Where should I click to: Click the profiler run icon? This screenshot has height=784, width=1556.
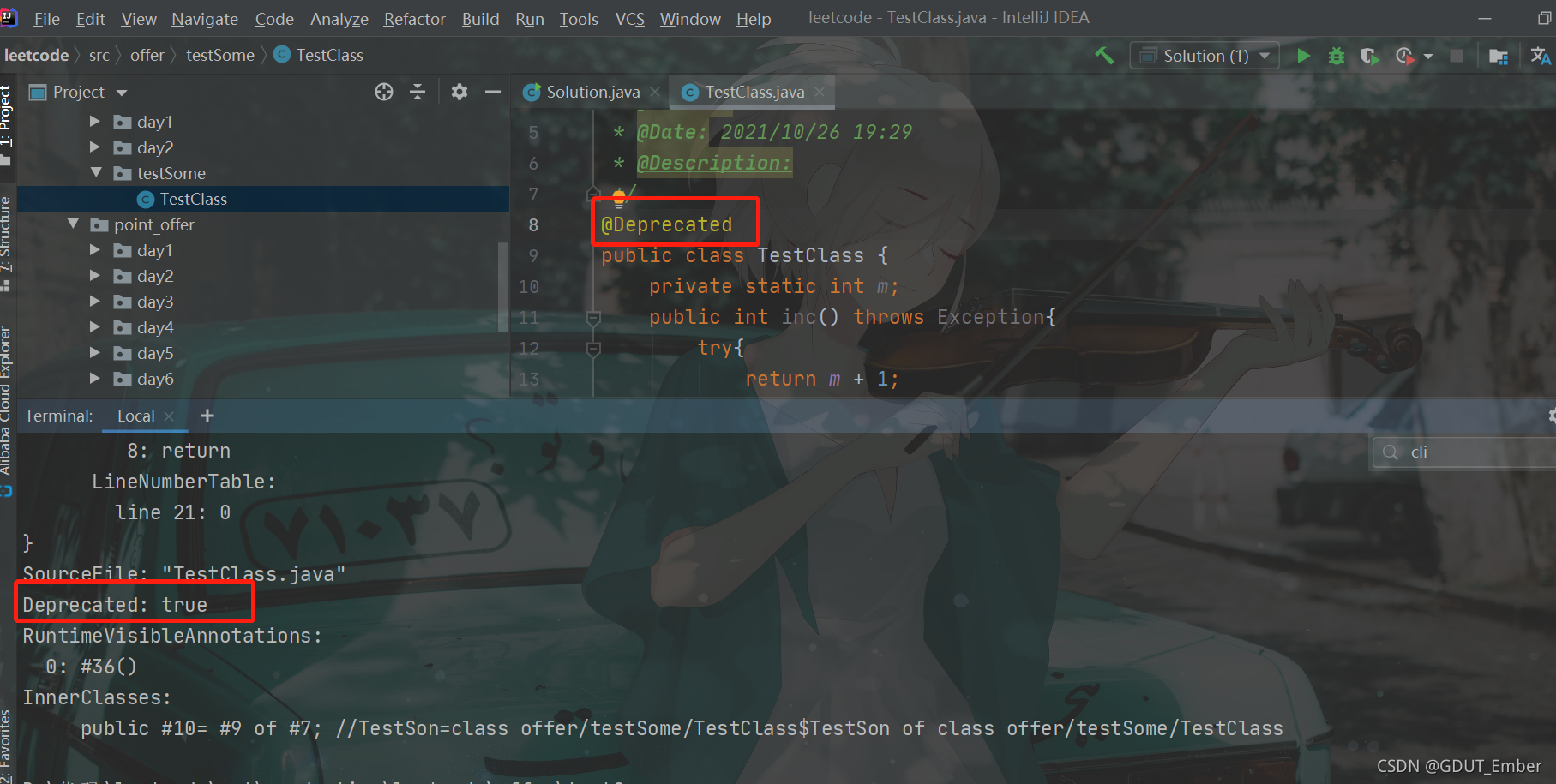1404,56
